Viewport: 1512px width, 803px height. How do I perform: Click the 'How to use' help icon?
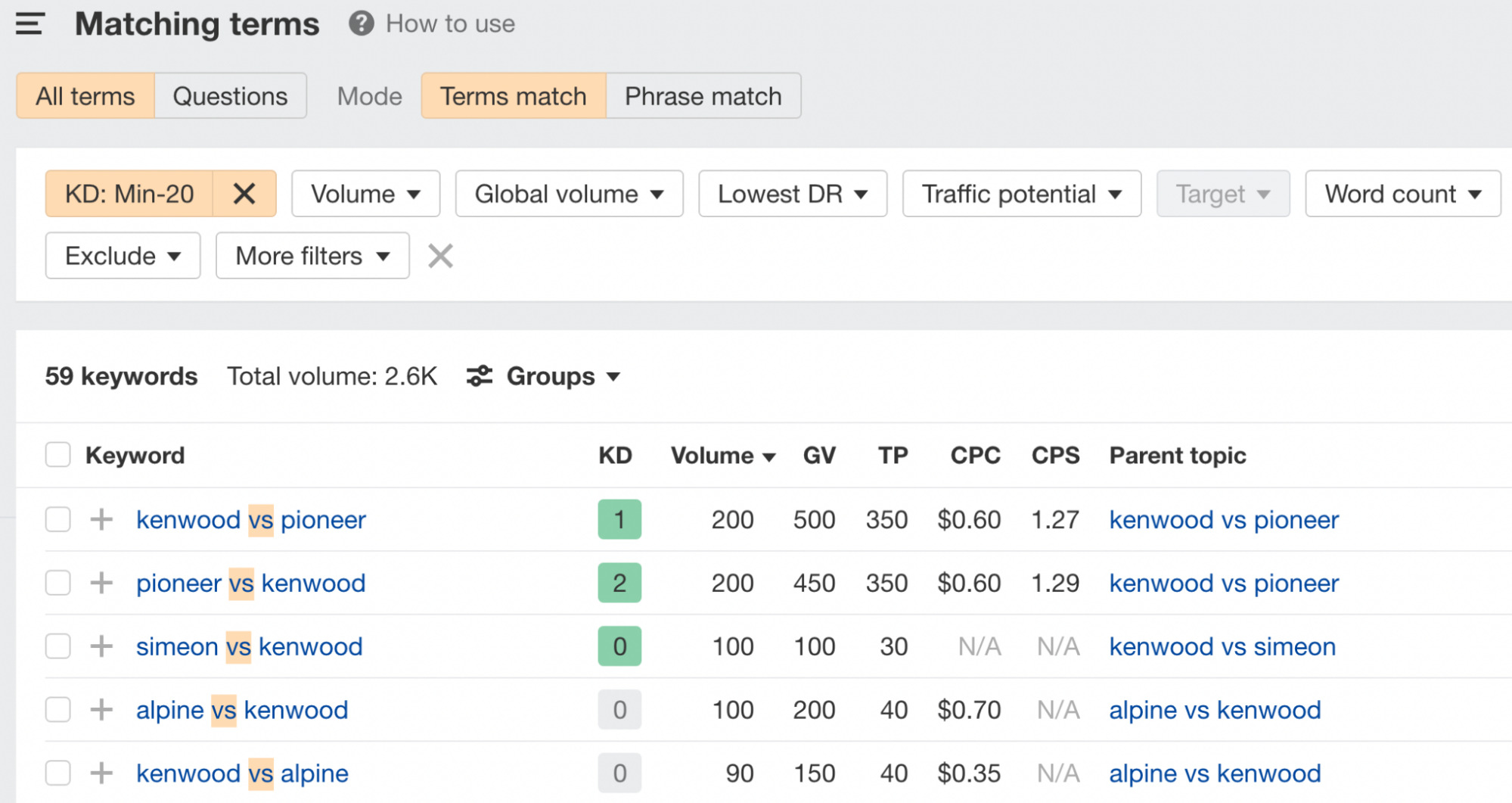click(x=360, y=23)
